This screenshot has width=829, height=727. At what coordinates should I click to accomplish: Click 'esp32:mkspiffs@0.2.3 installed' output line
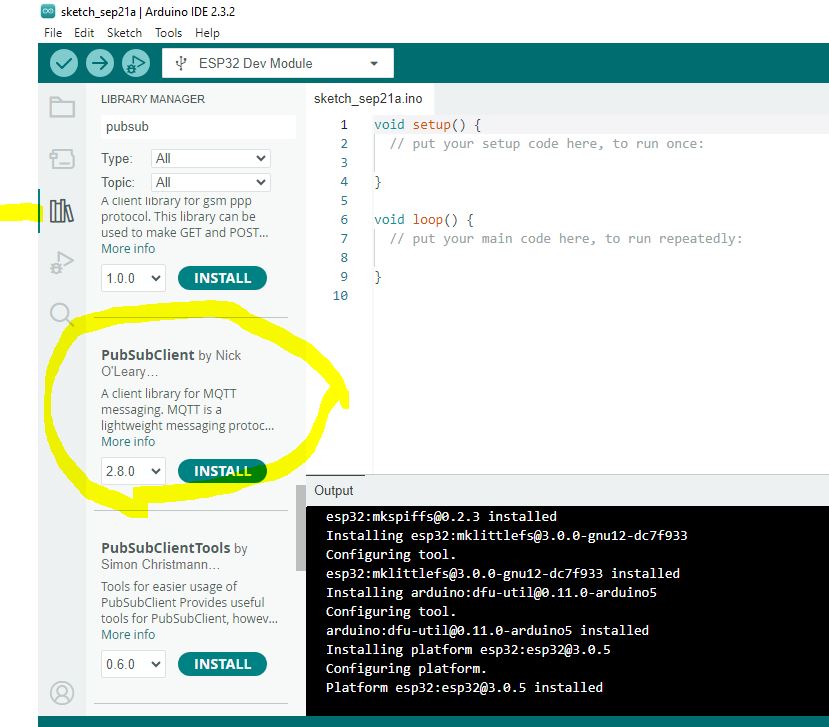[x=441, y=516]
